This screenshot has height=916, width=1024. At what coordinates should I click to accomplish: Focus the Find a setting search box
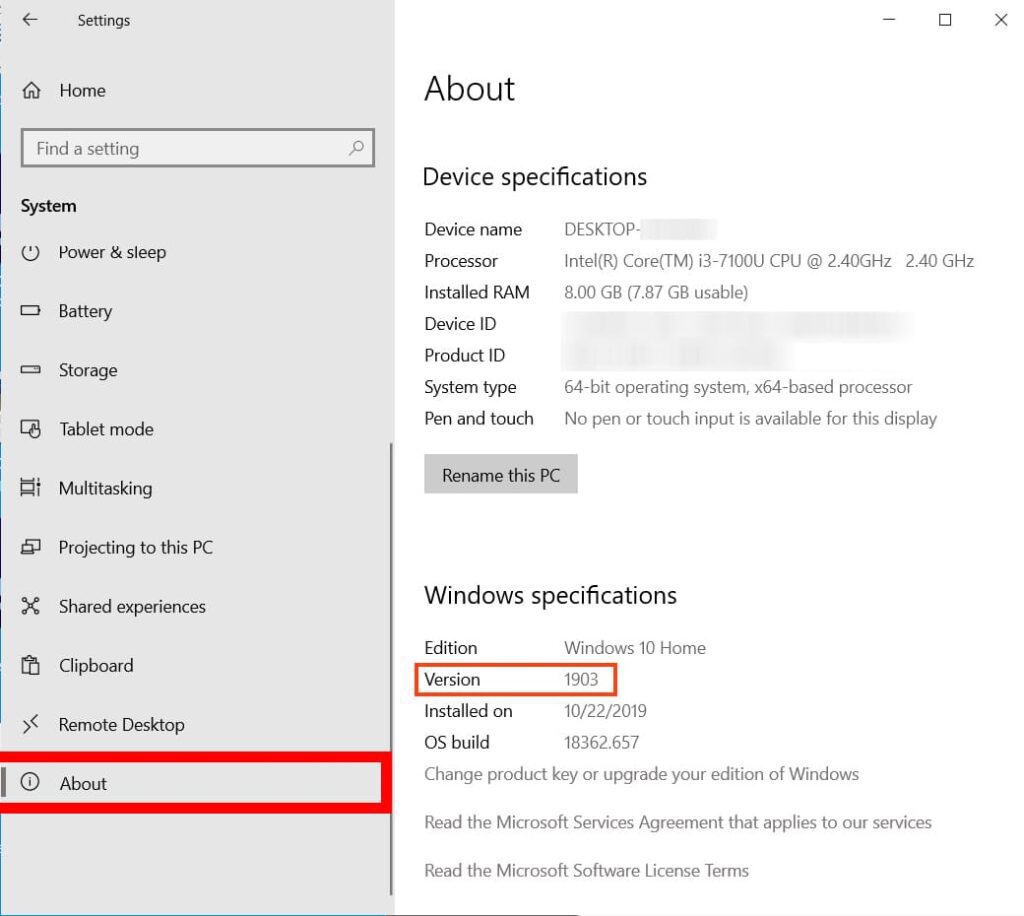pyautogui.click(x=185, y=148)
